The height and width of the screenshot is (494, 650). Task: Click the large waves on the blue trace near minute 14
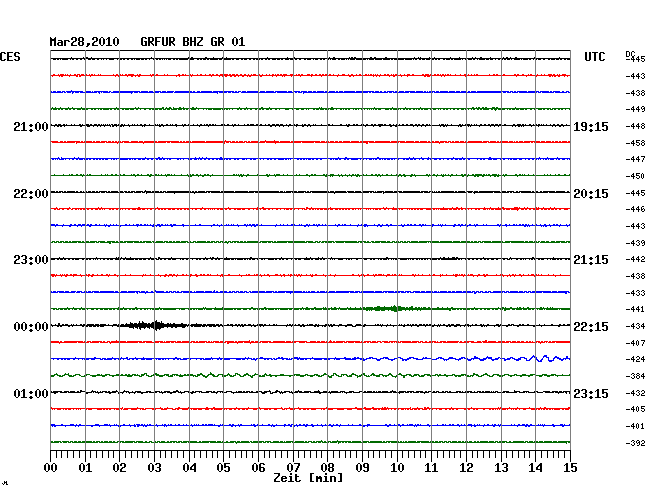(x=543, y=358)
